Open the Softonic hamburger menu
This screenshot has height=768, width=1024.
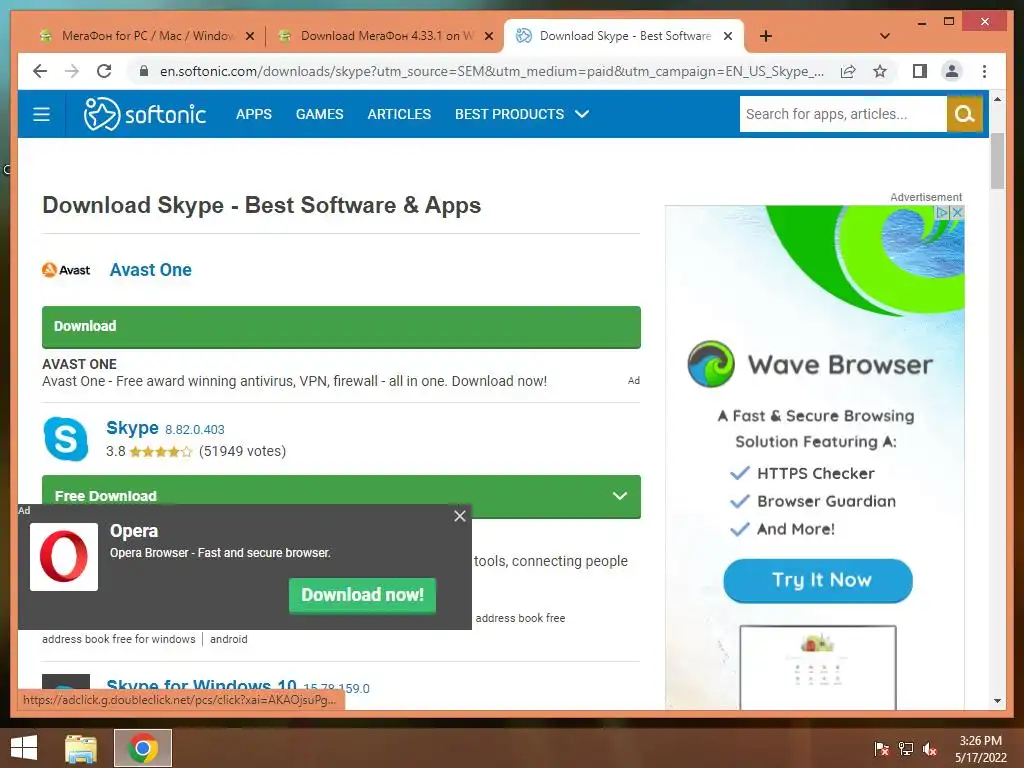tap(41, 114)
